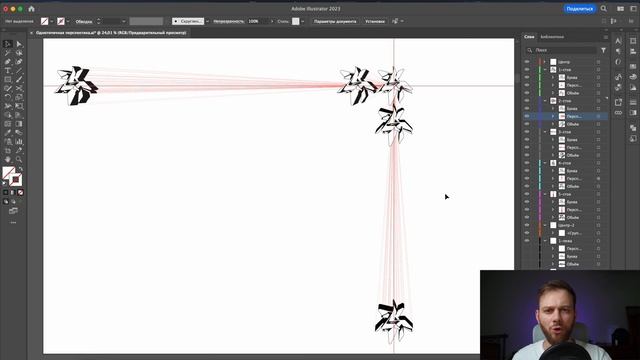The image size is (640, 360).
Task: Open the fill color dropdown in control bar
Action: pos(52,21)
